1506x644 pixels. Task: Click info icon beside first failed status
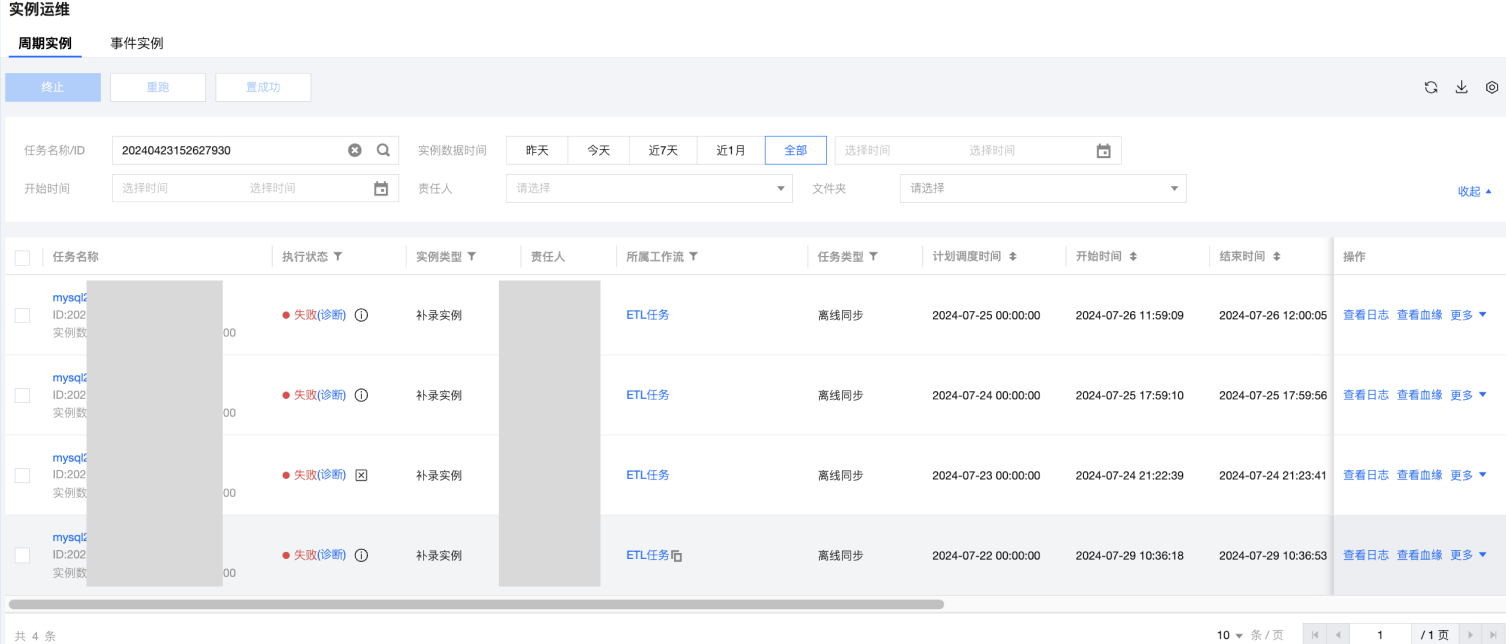pos(362,315)
